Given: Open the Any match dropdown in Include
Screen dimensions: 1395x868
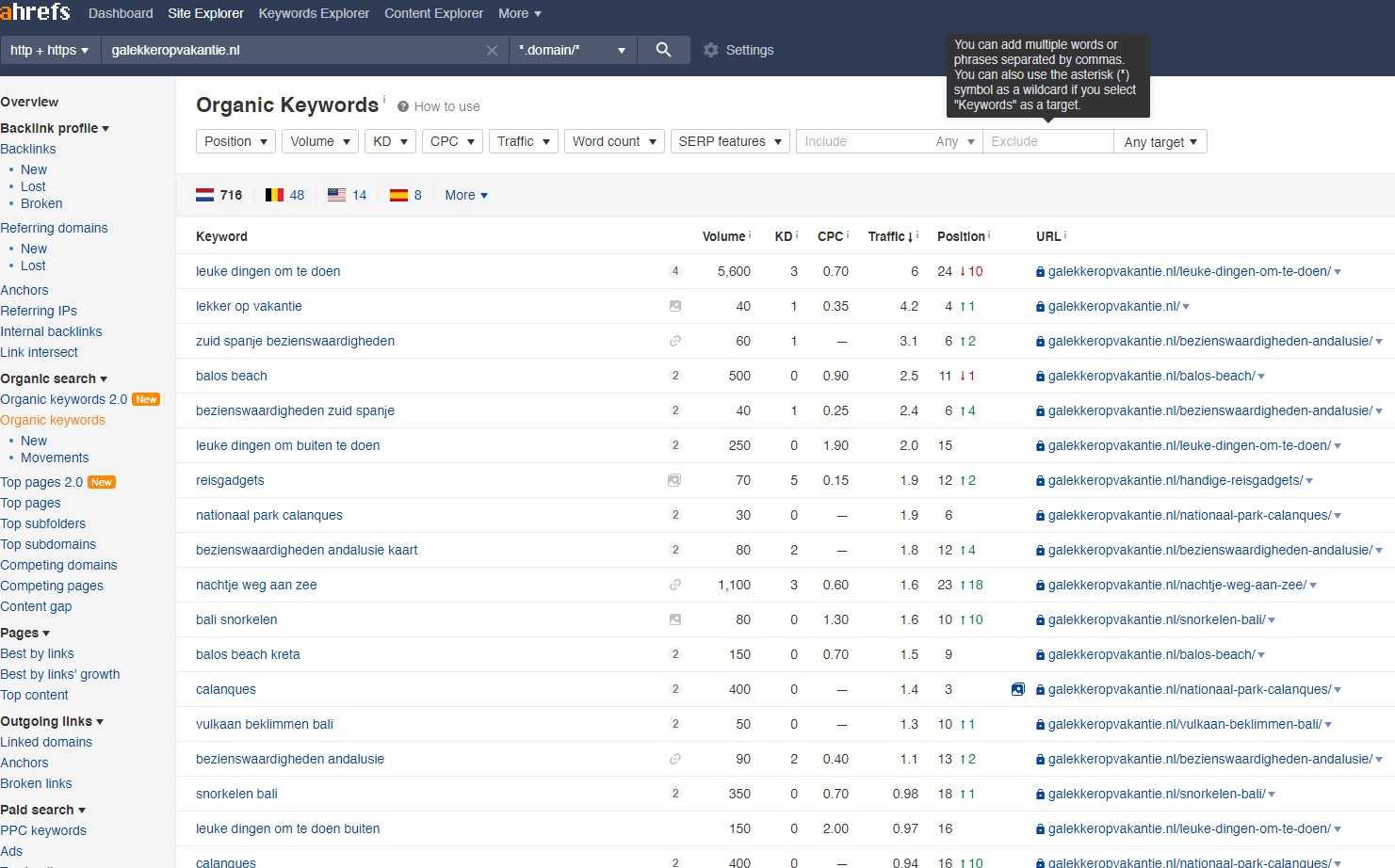Looking at the screenshot, I should point(955,141).
